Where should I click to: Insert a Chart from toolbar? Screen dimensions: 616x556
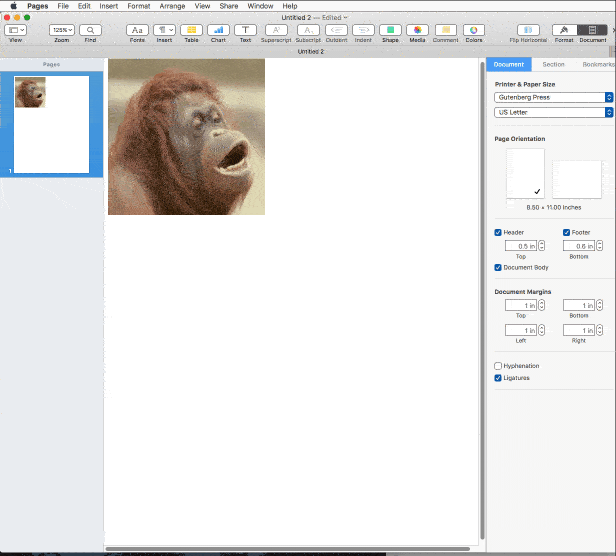click(x=218, y=30)
